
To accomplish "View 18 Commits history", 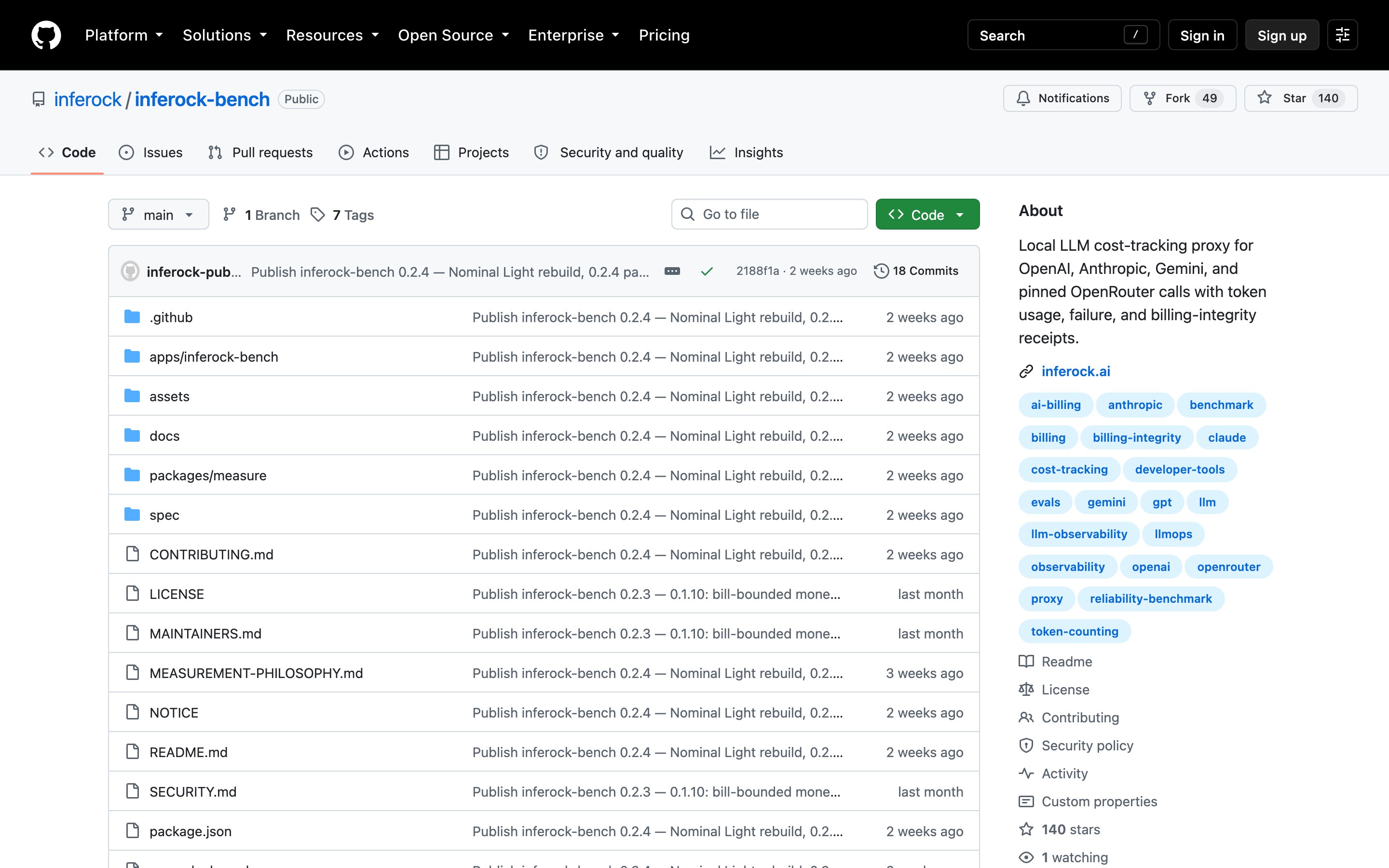I will 916,271.
